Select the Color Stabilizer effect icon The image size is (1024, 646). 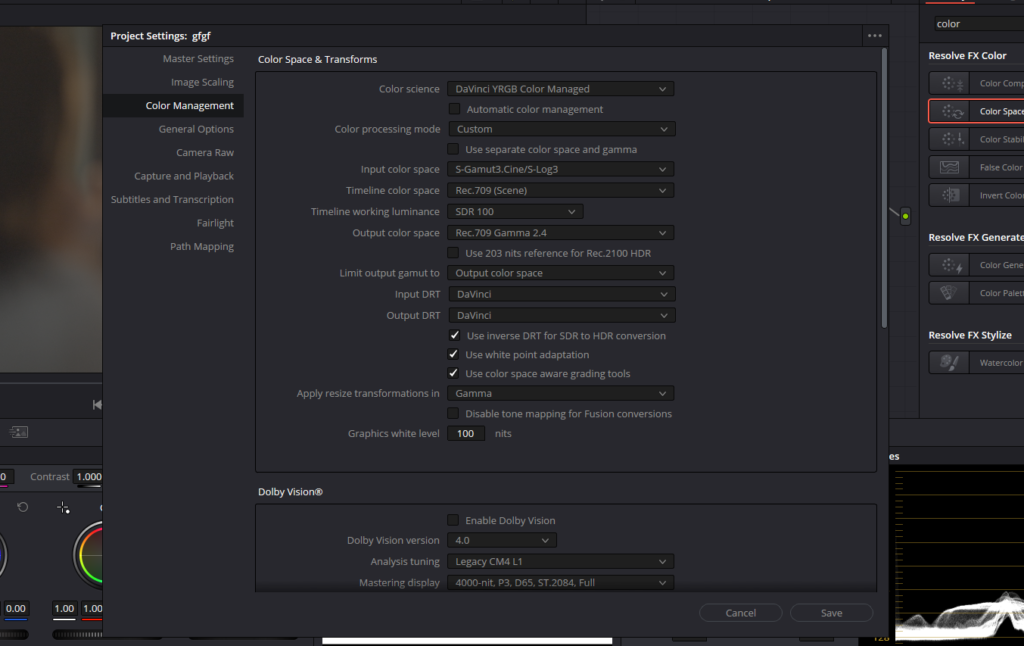coord(950,139)
